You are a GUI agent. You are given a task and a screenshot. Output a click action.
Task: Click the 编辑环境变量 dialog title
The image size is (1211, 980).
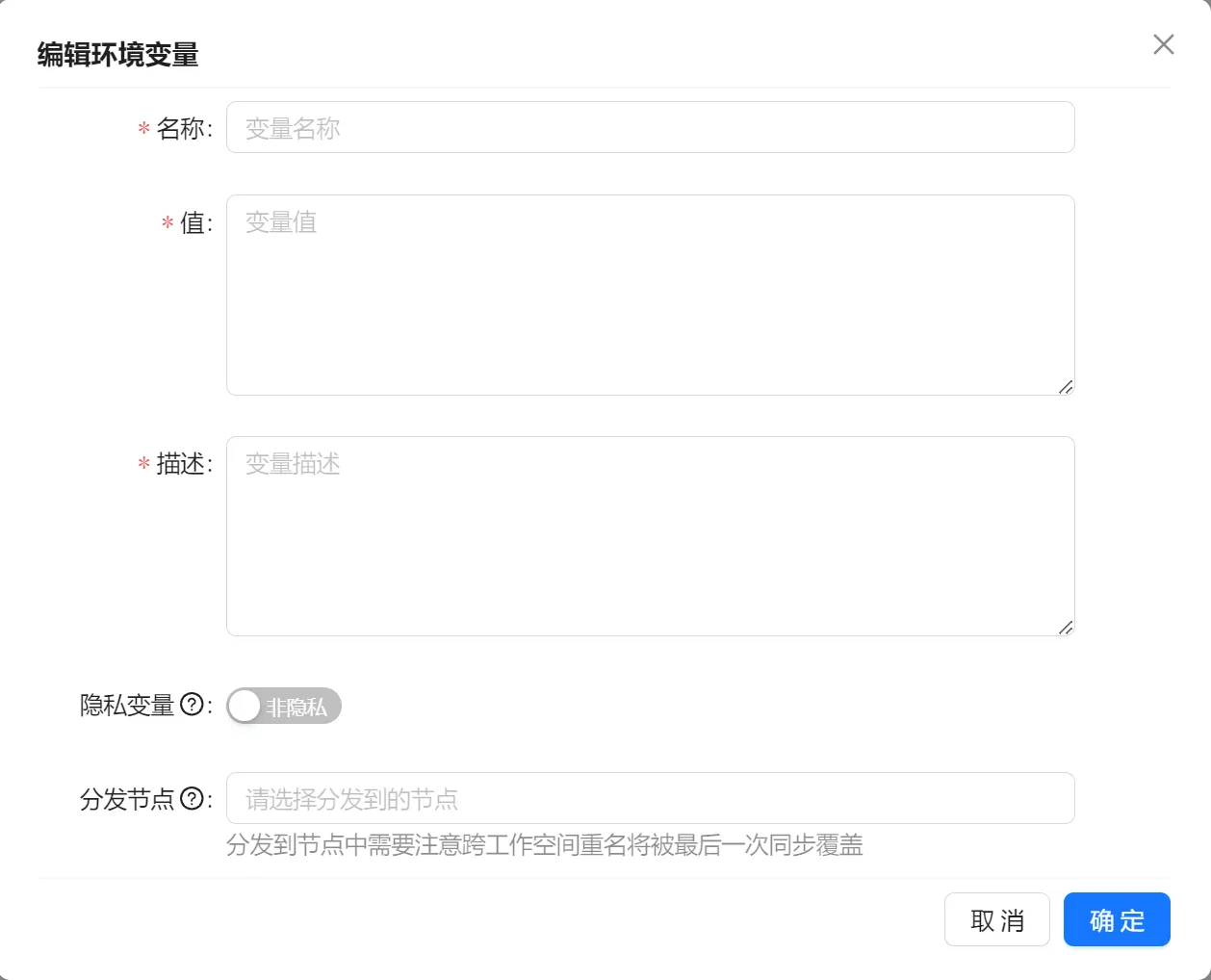117,55
